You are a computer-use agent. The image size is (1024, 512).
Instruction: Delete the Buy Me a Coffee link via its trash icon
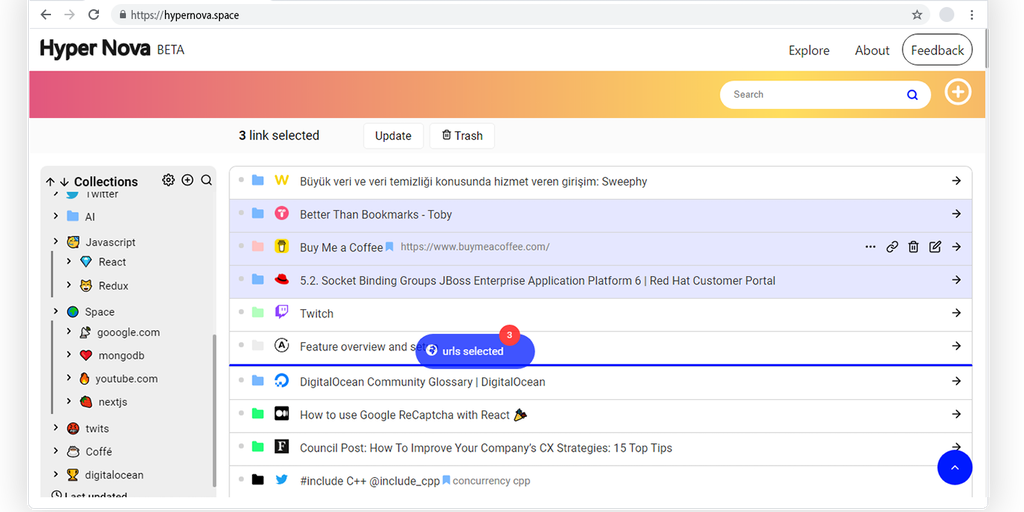click(x=913, y=247)
